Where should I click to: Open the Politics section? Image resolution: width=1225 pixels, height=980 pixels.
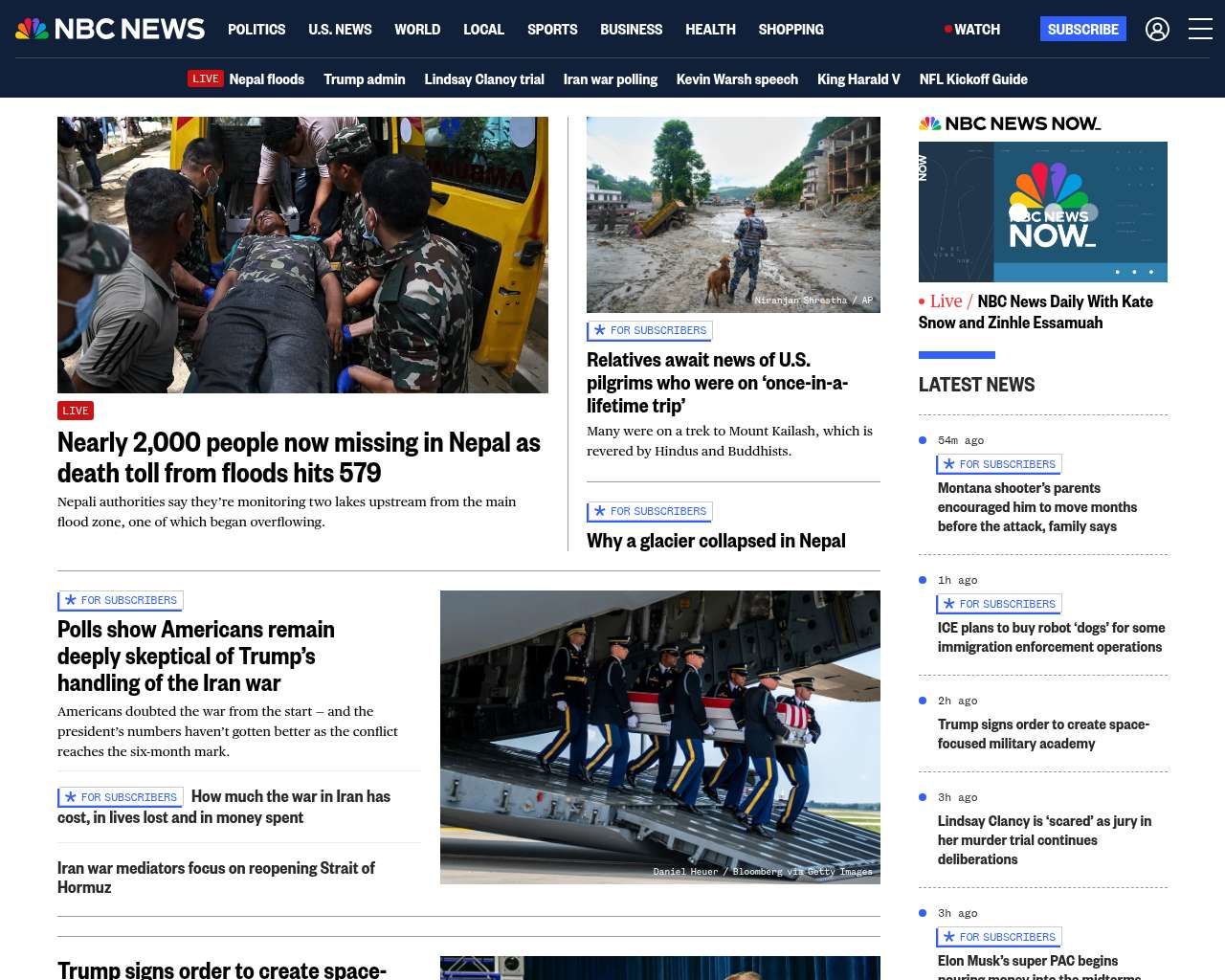(x=256, y=30)
